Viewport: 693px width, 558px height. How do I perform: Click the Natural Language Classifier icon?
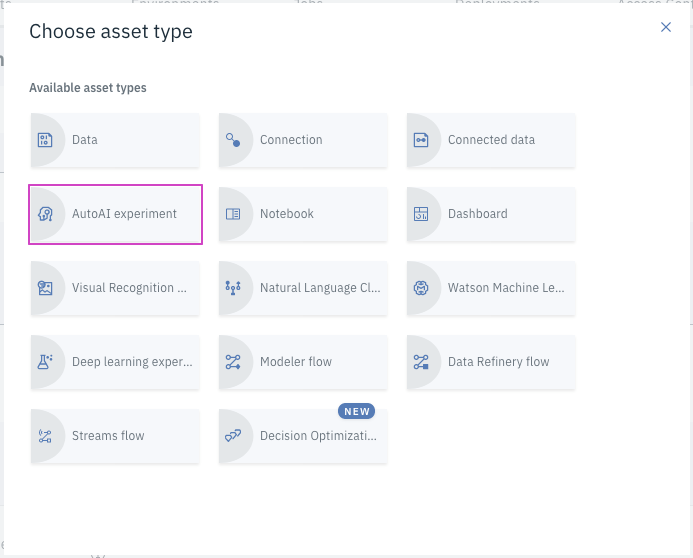tap(233, 288)
